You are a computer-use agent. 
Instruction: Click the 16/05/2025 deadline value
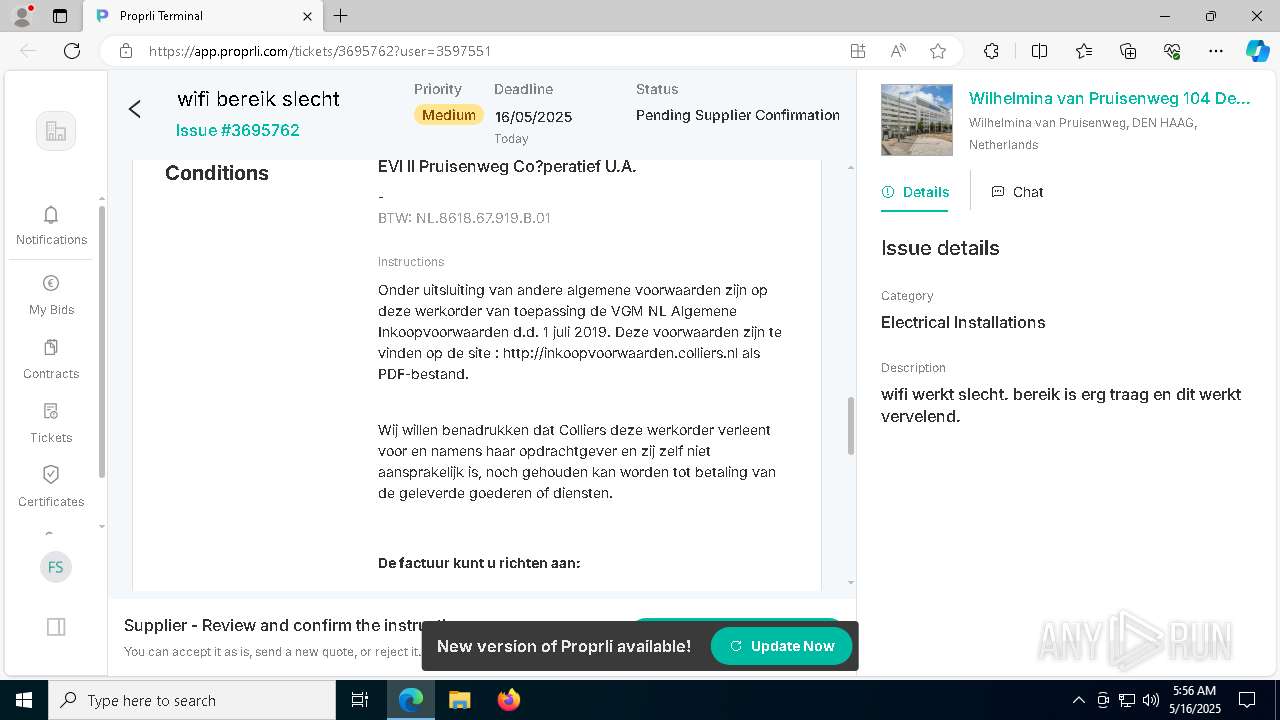click(533, 117)
